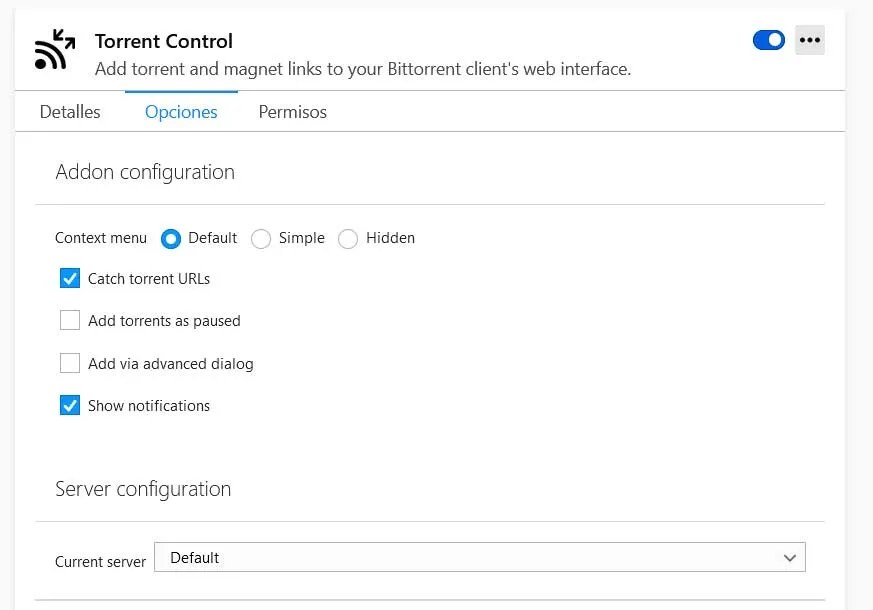
Task: Tick Add via advanced dialog checkbox
Action: (70, 363)
